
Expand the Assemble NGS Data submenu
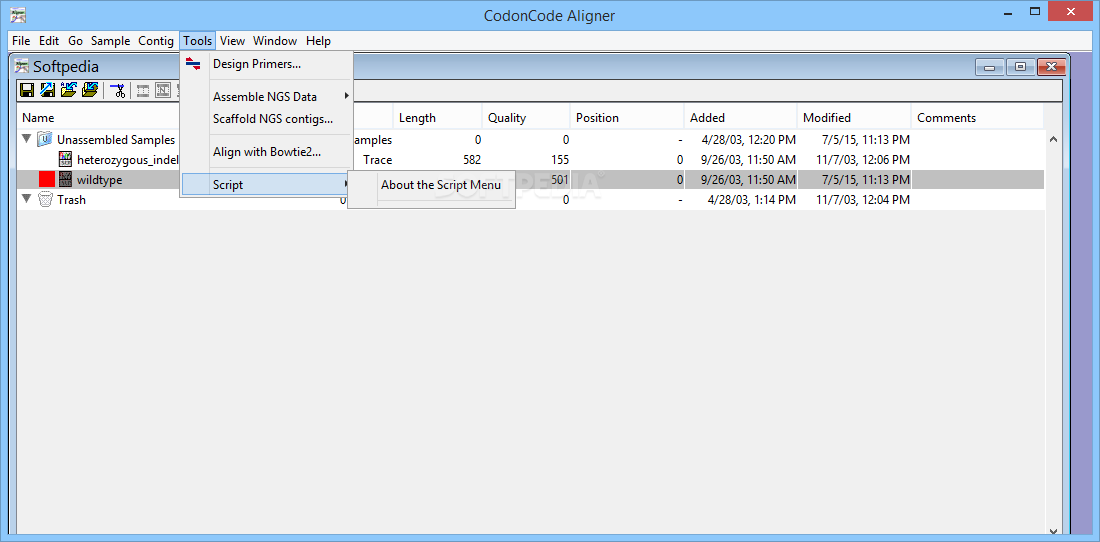(267, 97)
